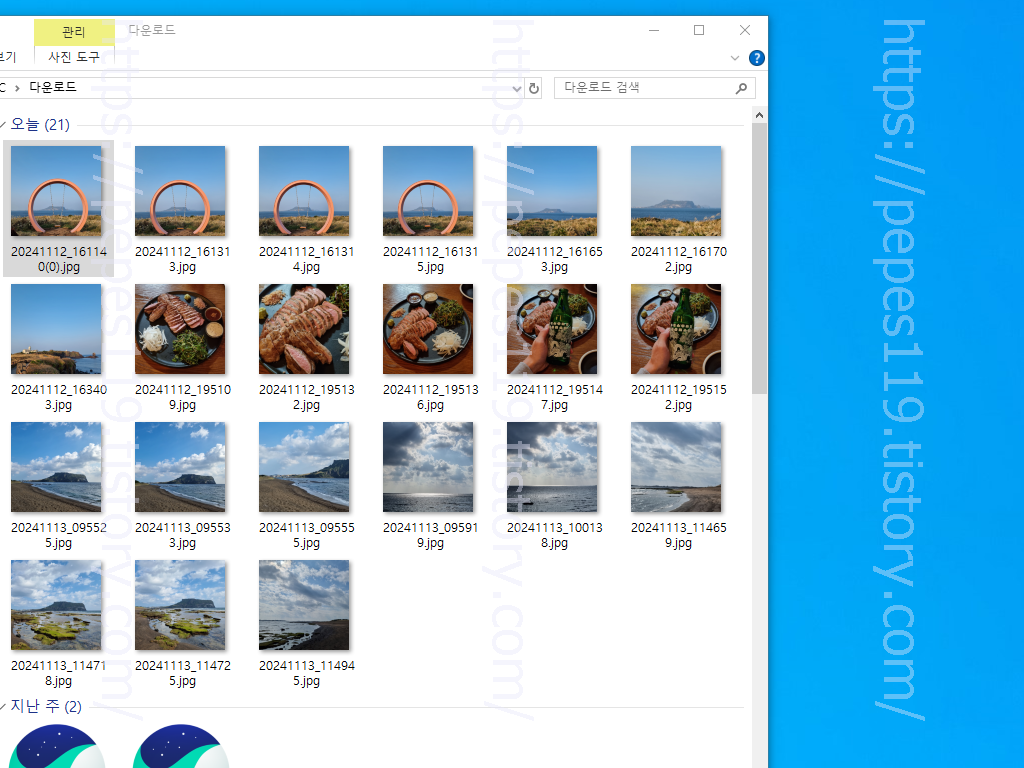The width and height of the screenshot is (1024, 768).
Task: Select bottle photo 20241112_195147.jpg
Action: [552, 329]
